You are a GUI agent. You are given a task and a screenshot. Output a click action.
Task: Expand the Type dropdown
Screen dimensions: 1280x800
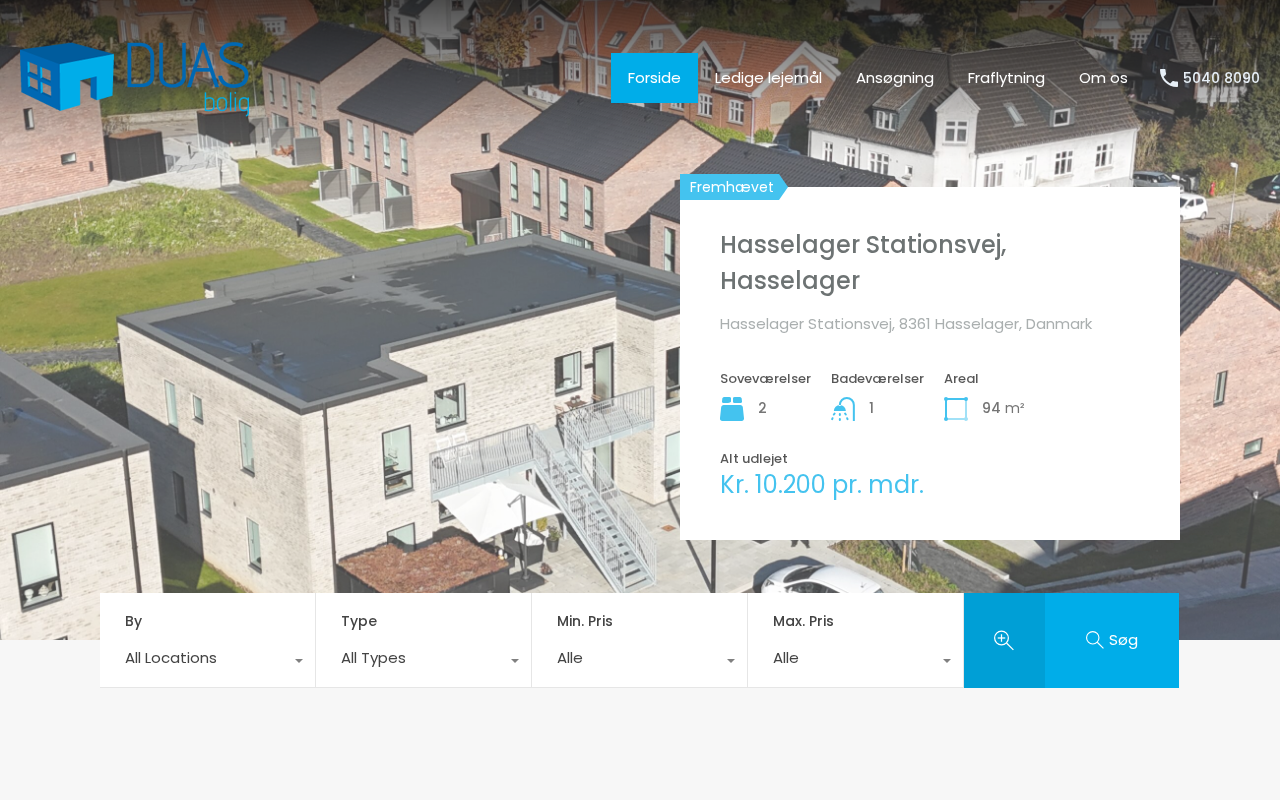424,658
